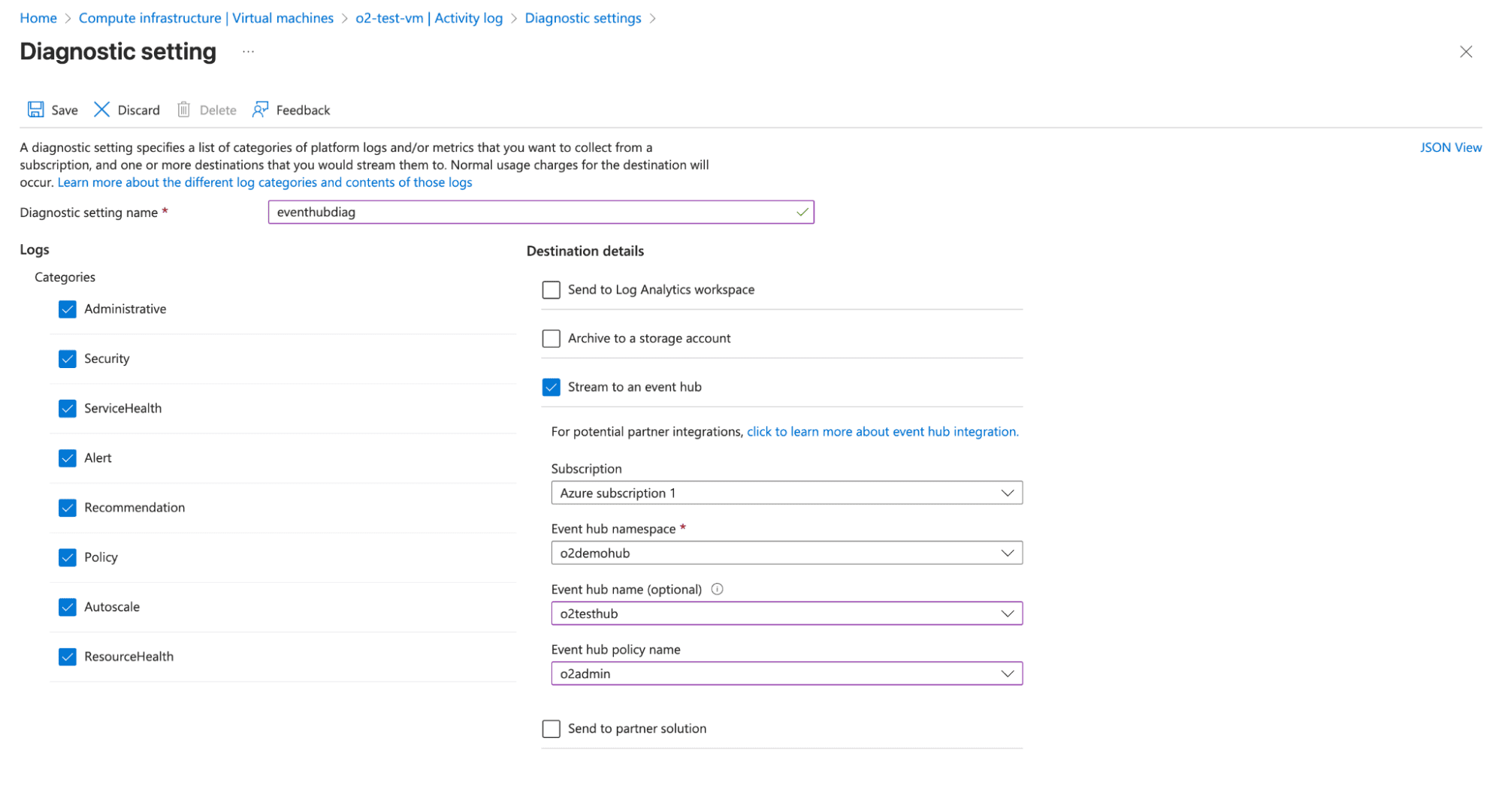The height and width of the screenshot is (812, 1502).
Task: Open the Event hub policy name dropdown
Action: 1008,673
